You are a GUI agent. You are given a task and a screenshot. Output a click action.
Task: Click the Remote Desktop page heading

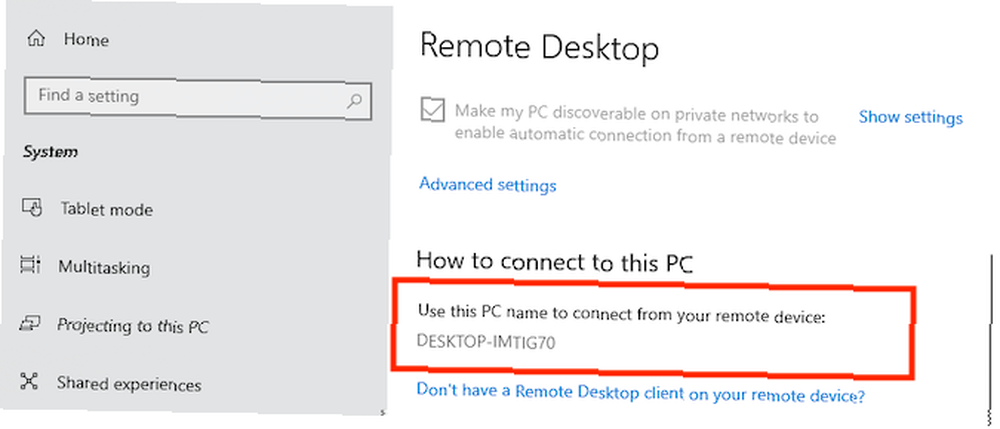[x=540, y=47]
